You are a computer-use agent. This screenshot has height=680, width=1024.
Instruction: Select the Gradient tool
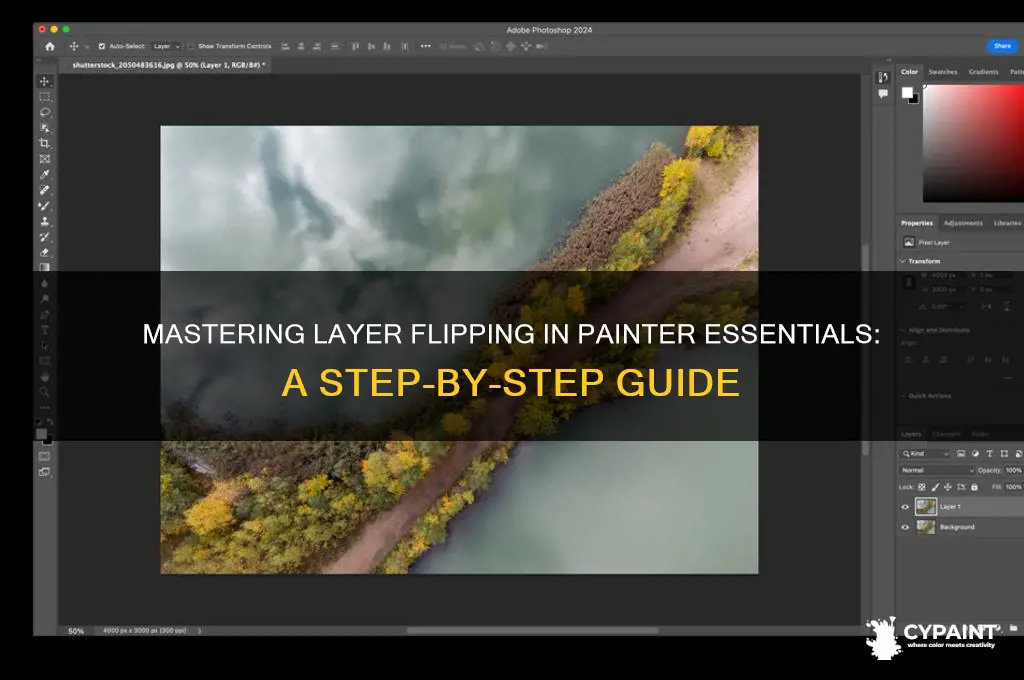coord(44,267)
